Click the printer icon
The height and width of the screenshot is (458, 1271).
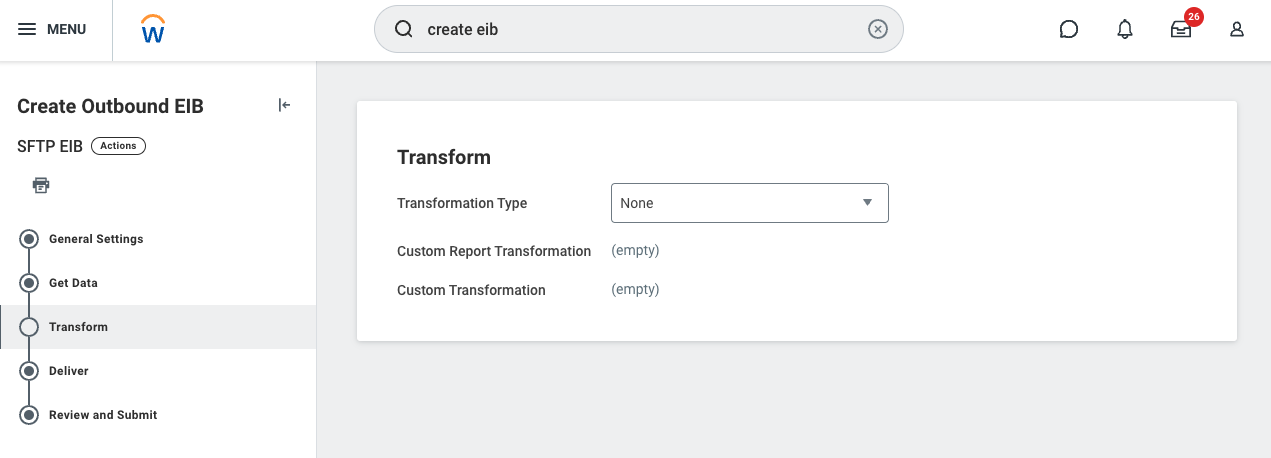click(41, 185)
